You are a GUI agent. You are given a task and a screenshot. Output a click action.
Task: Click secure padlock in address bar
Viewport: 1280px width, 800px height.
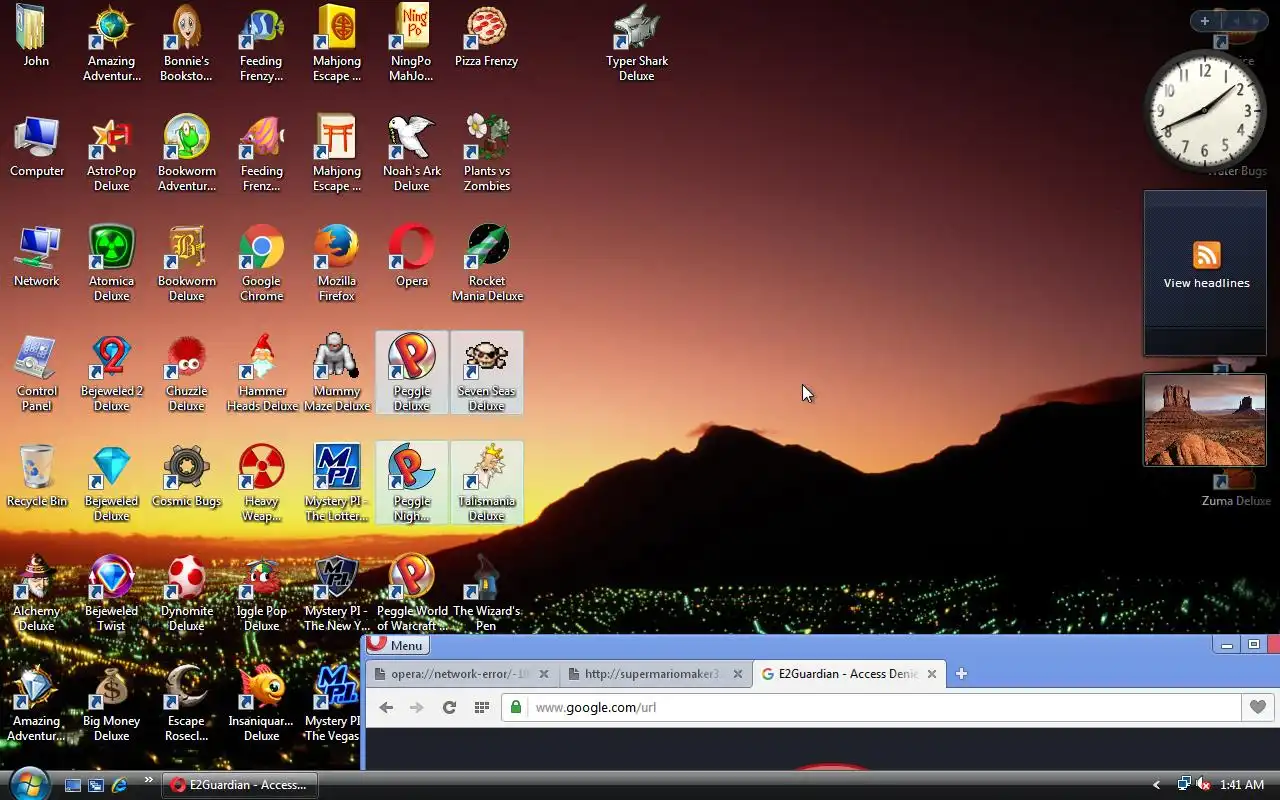(x=516, y=707)
